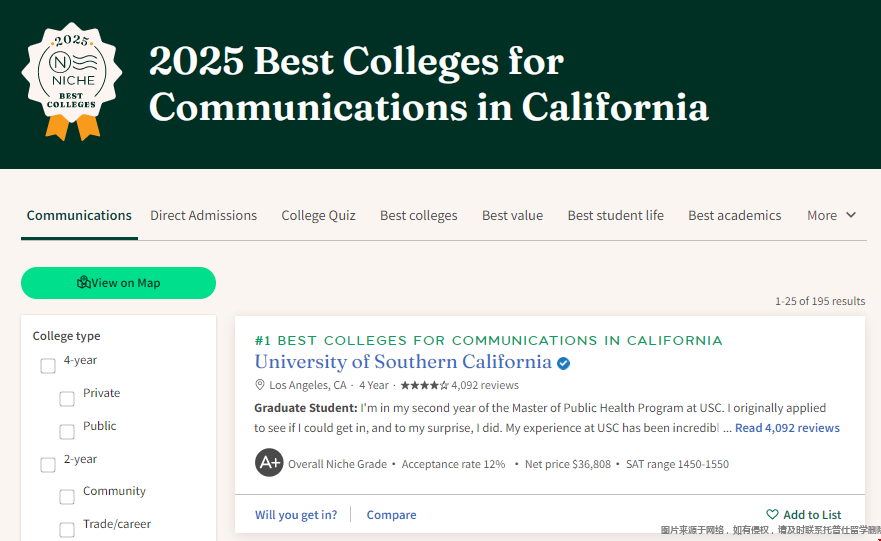Click the heart icon next to Add to List
881x541 pixels.
(773, 514)
